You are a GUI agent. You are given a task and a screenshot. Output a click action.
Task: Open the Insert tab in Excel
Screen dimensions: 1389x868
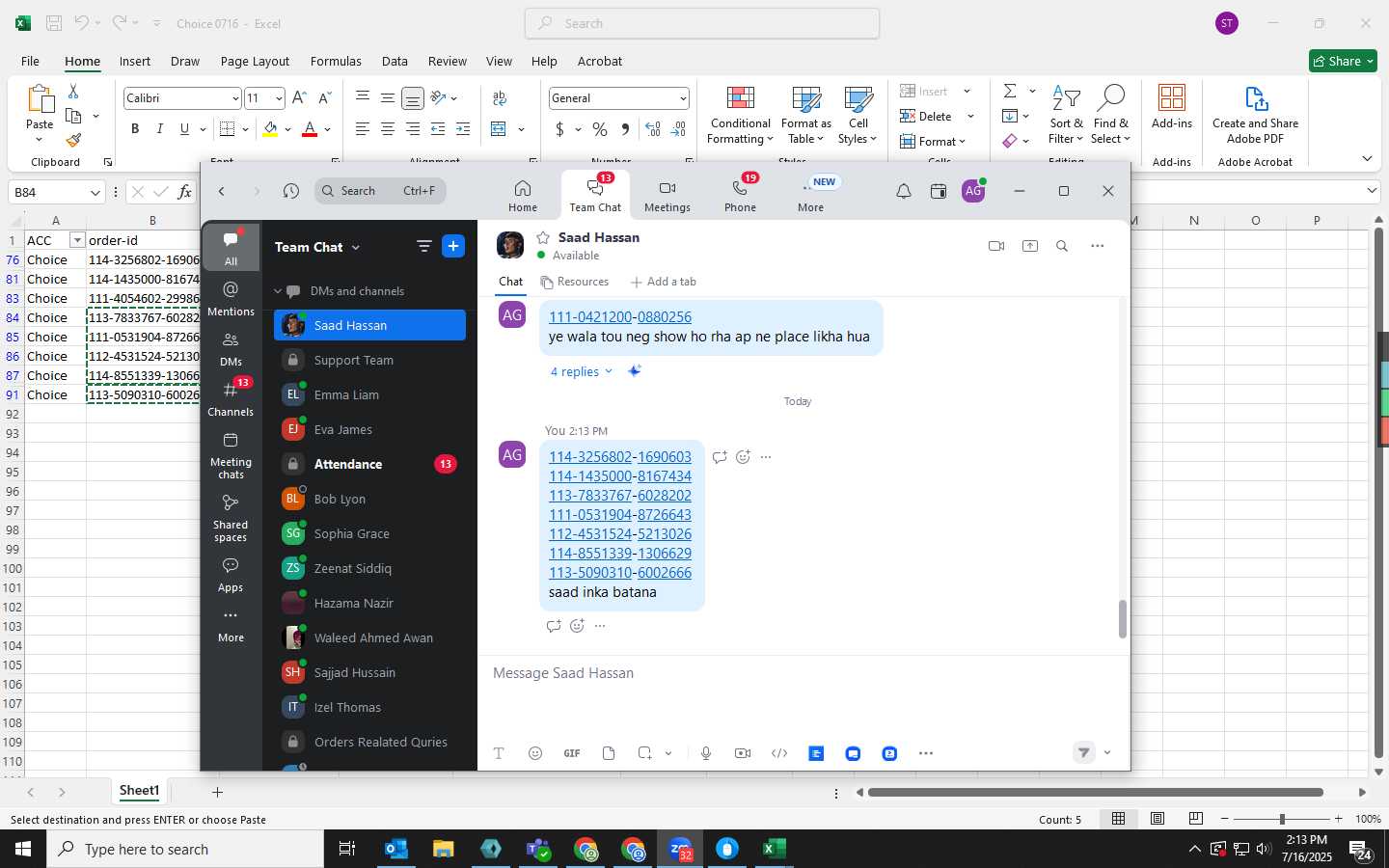pyautogui.click(x=135, y=61)
